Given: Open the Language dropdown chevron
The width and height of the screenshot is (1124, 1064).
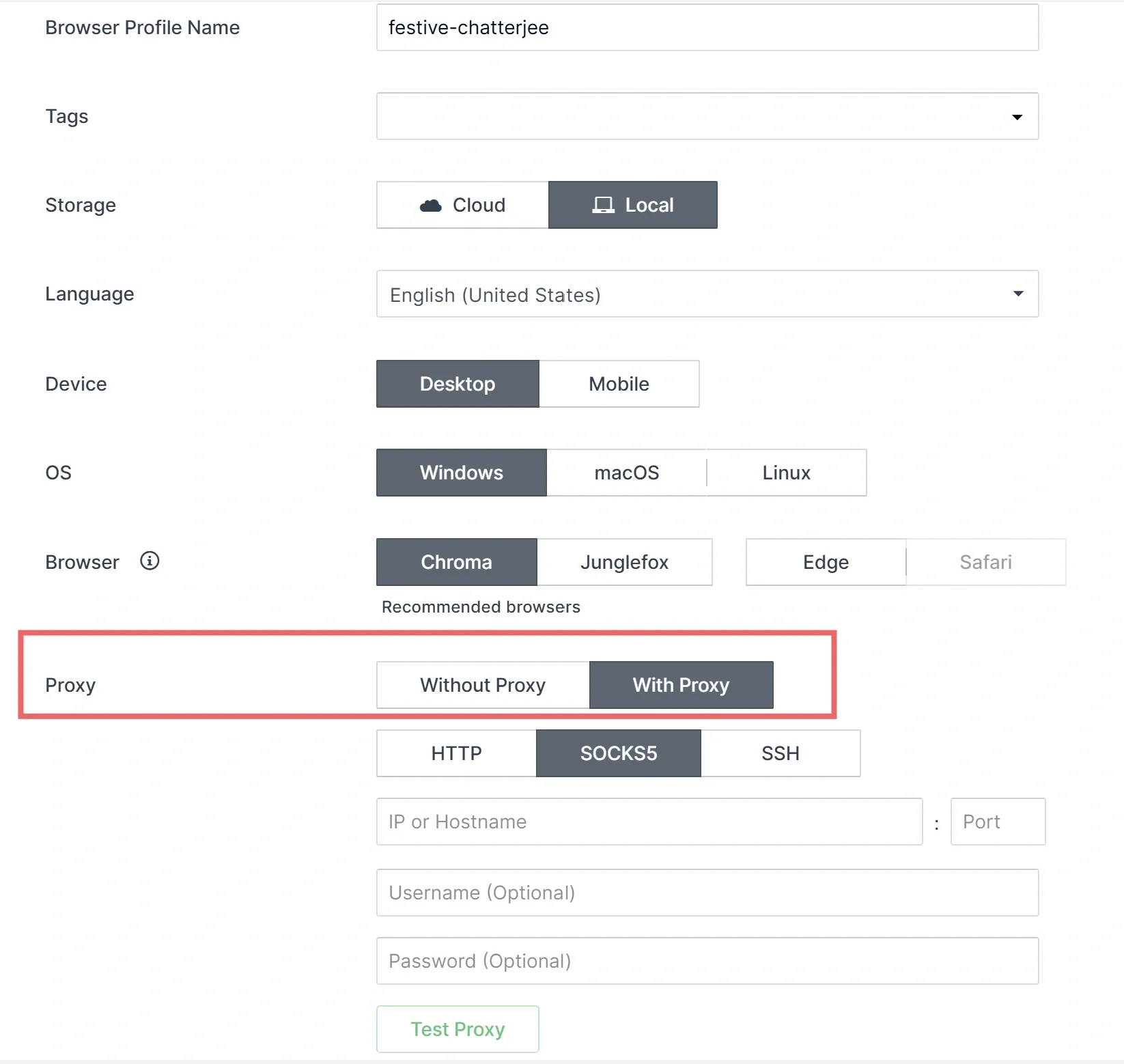Looking at the screenshot, I should click(1017, 294).
